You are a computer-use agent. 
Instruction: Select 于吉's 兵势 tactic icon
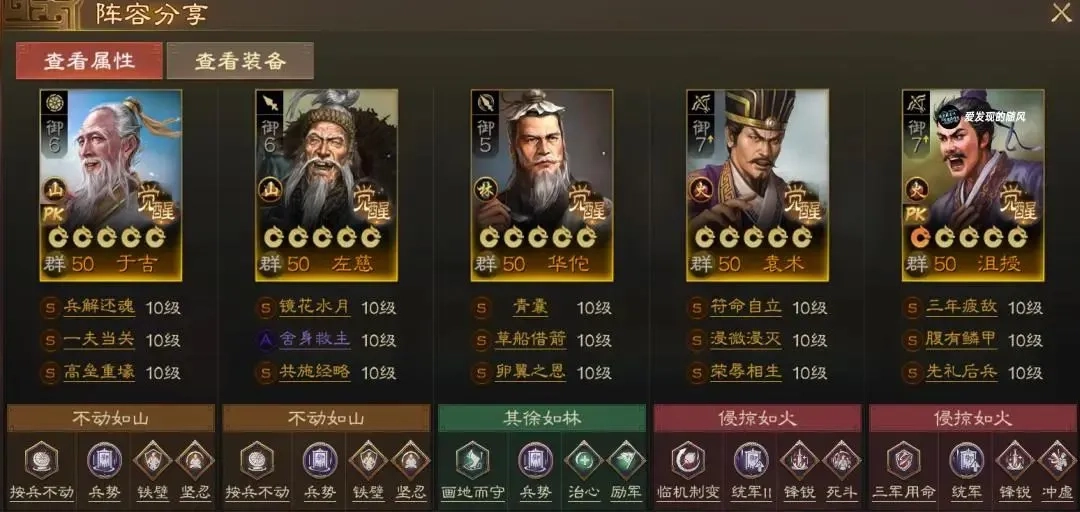click(x=105, y=460)
